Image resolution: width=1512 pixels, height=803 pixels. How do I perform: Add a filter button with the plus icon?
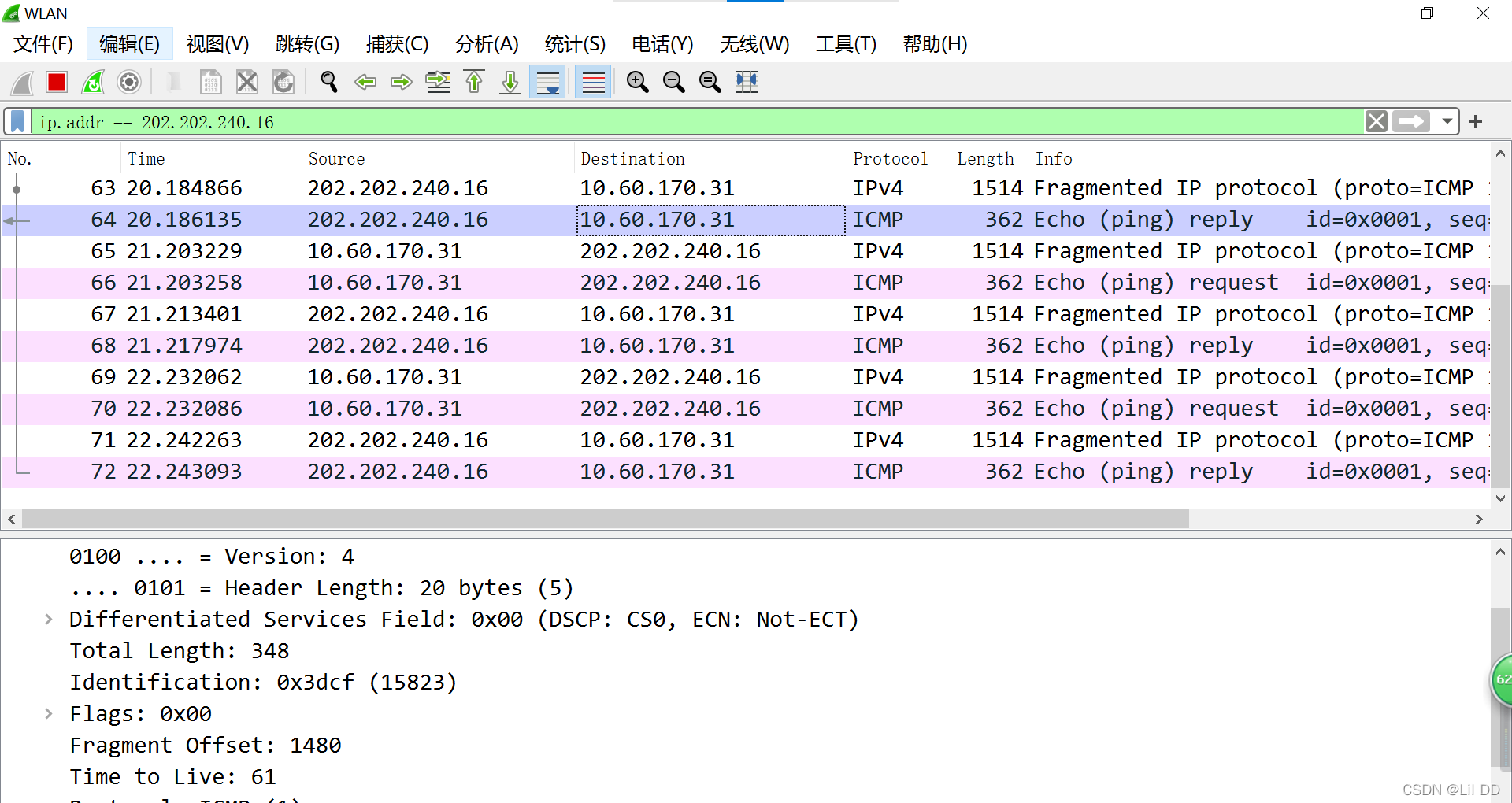tap(1476, 122)
